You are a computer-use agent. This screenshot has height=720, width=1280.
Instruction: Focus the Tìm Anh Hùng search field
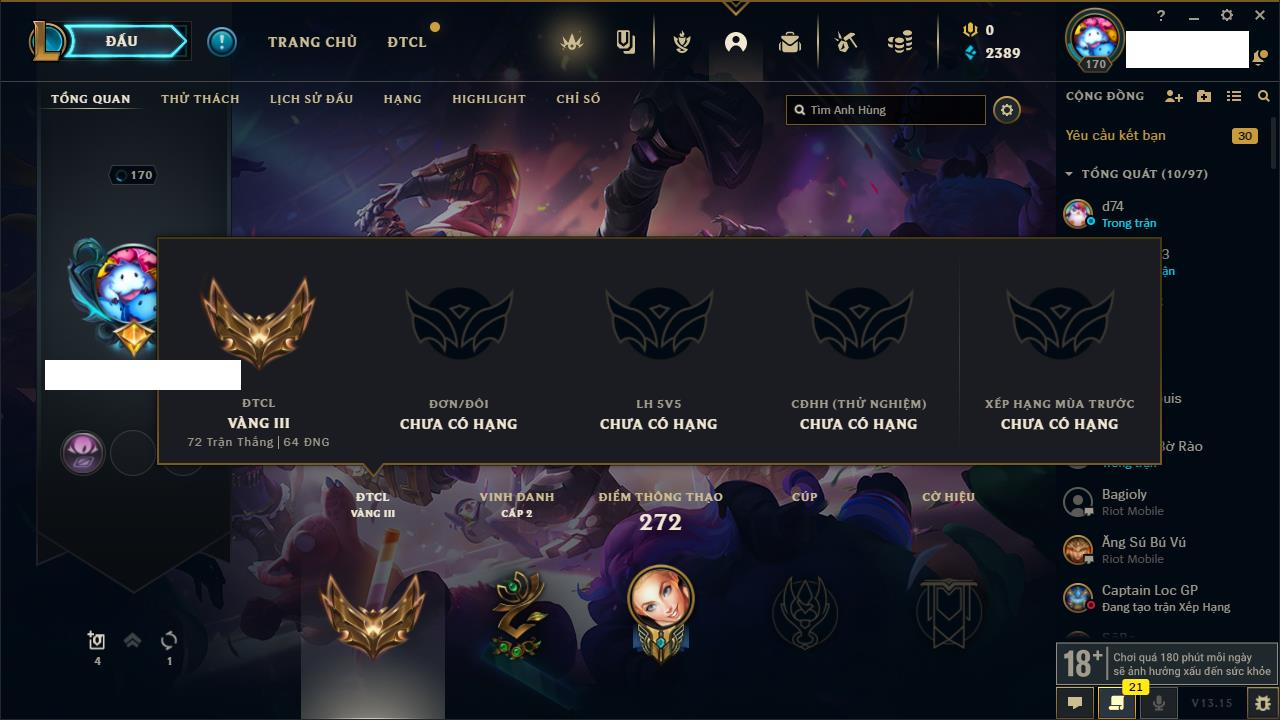tap(886, 110)
